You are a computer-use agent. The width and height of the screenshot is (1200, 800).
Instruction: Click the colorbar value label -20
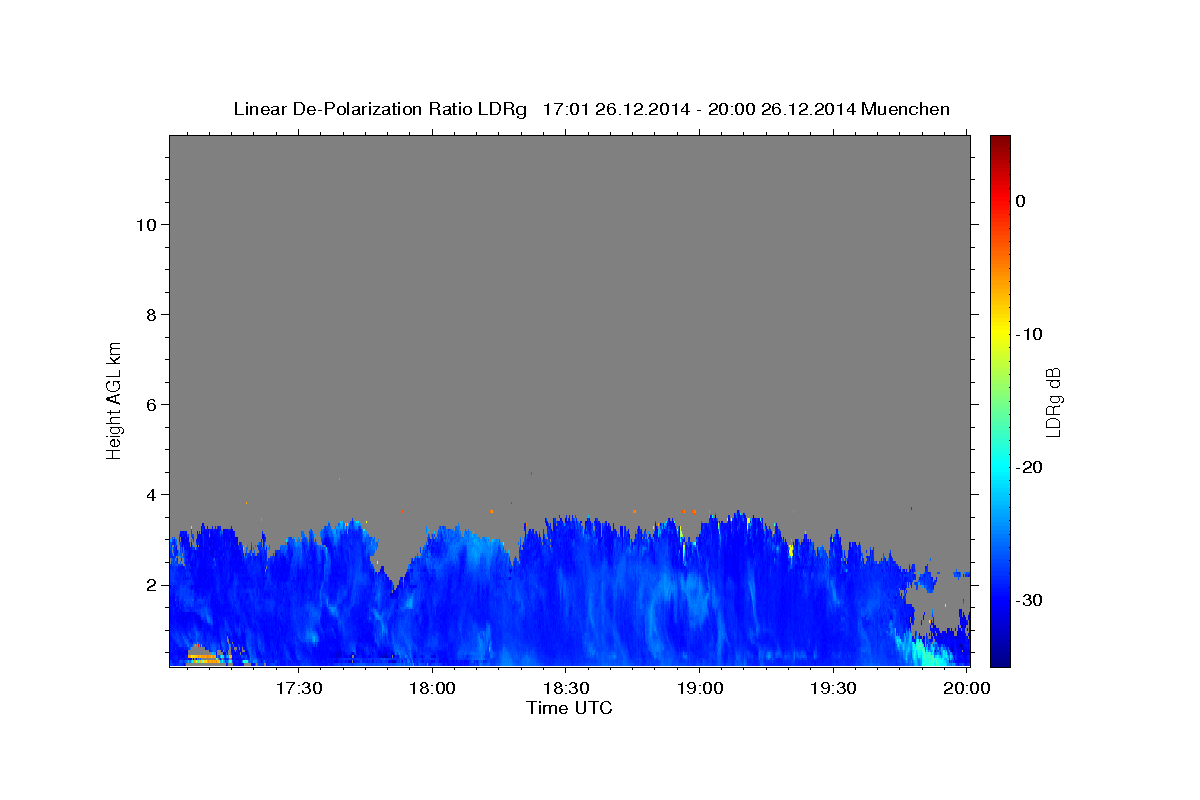pos(1029,467)
